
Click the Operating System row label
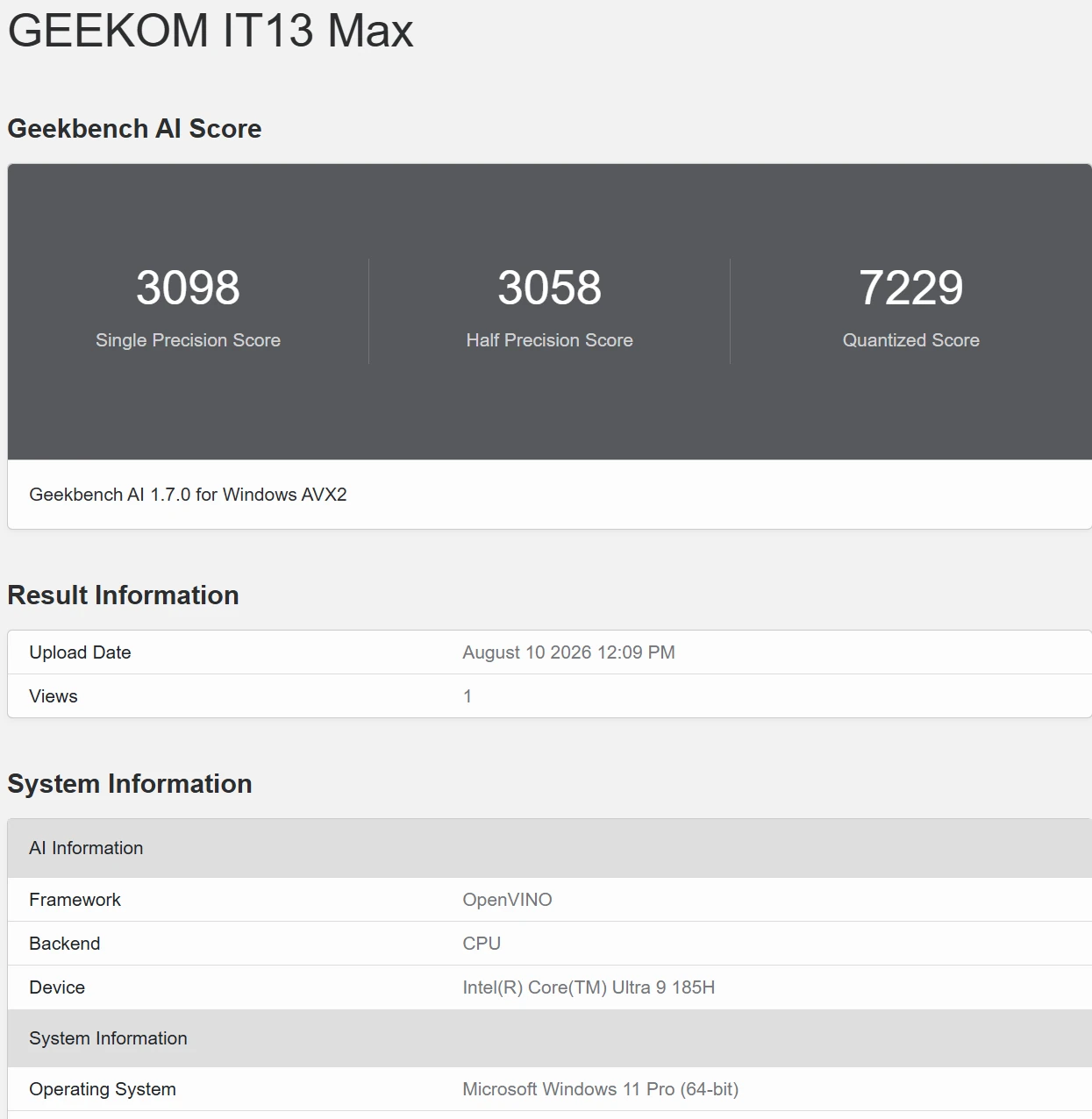(103, 1089)
